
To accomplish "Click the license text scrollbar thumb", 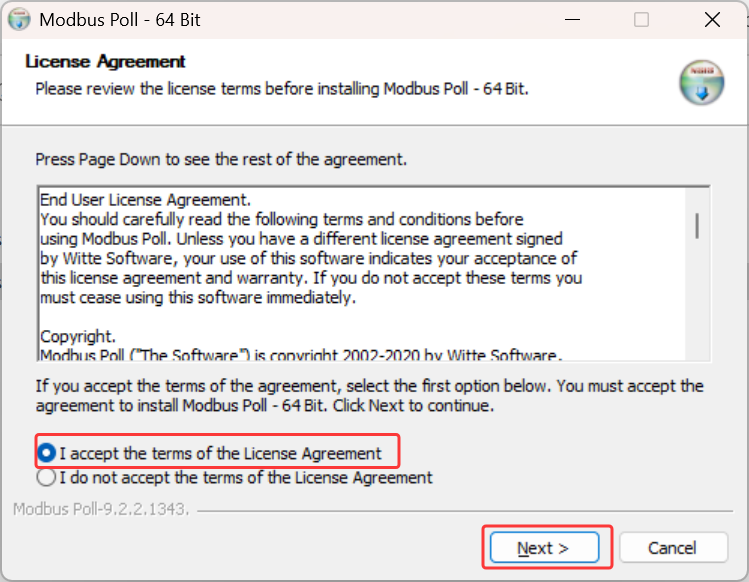I will (697, 226).
